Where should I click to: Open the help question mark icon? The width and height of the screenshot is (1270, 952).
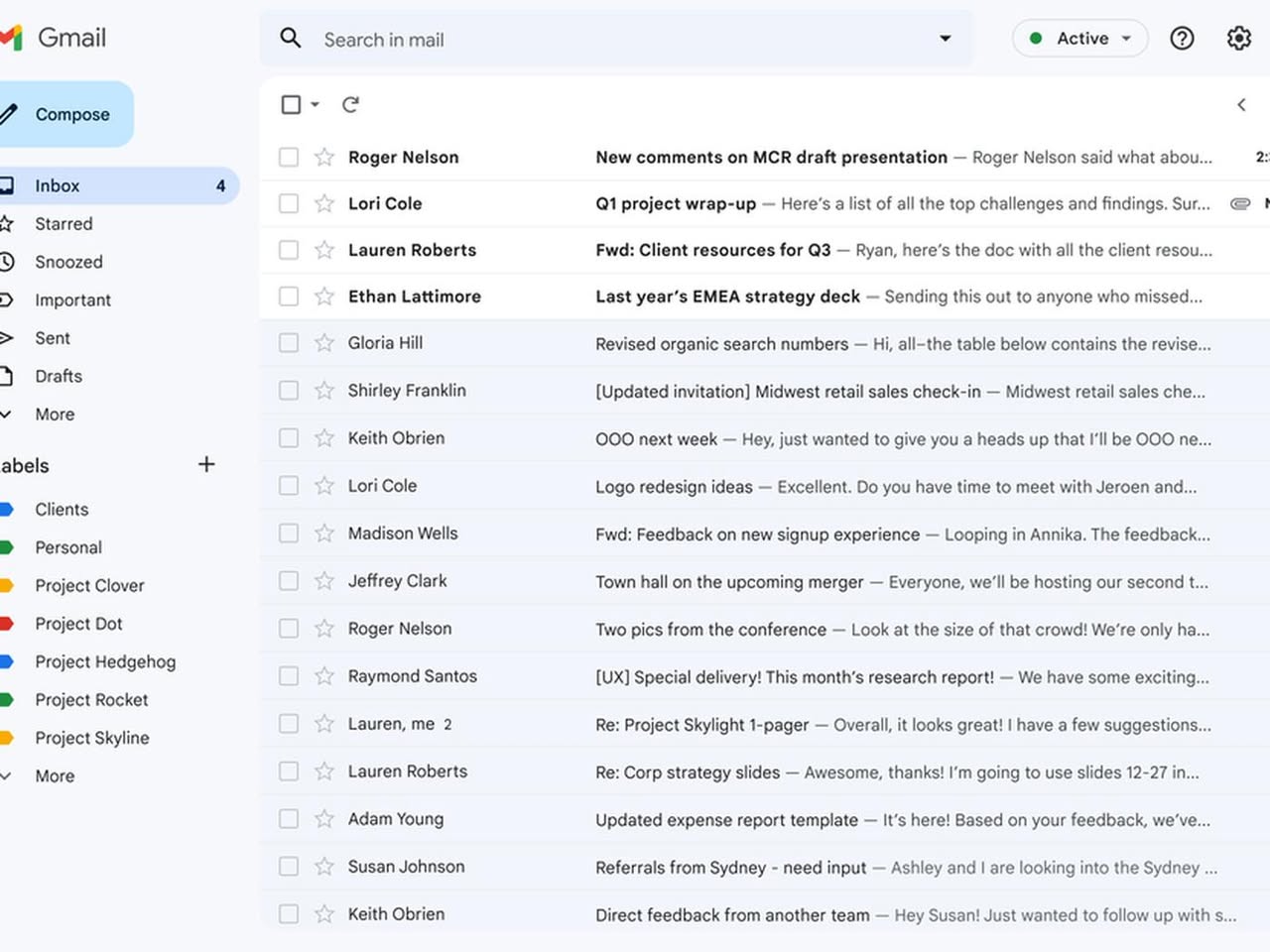[1182, 39]
